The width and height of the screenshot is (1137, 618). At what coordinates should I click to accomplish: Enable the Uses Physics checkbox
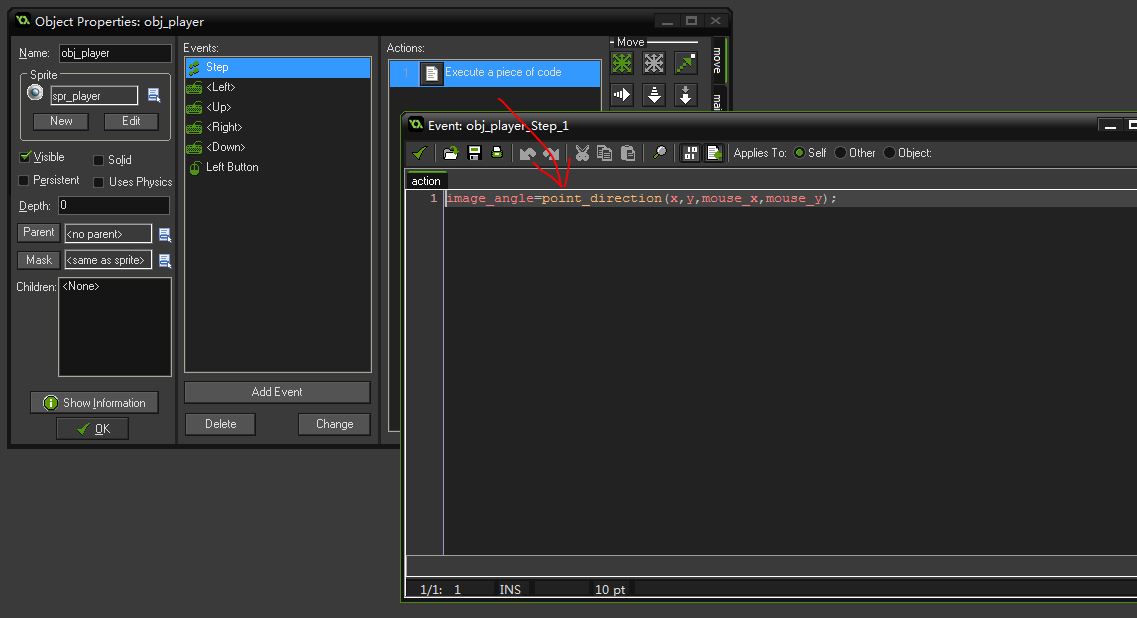coord(99,182)
